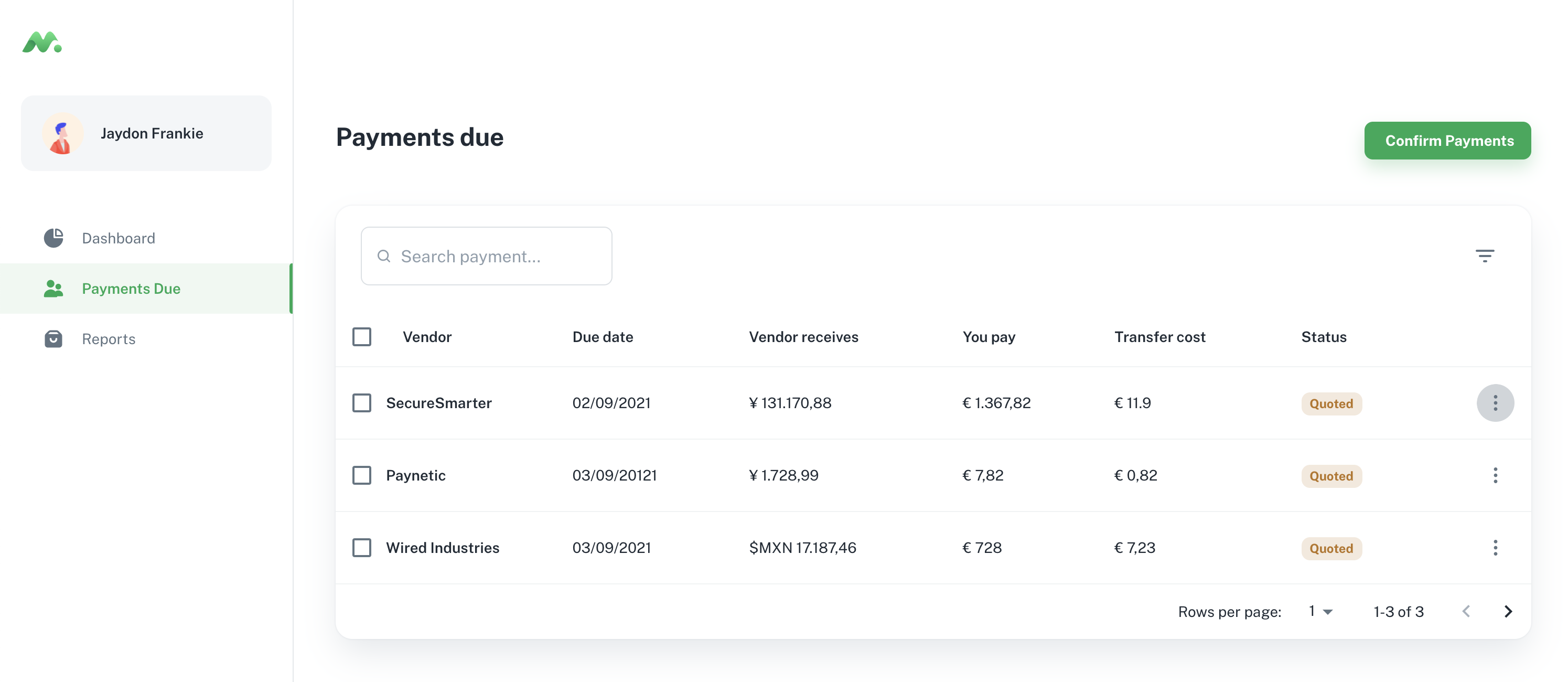Open Jaydon Frankie's profile card
The width and height of the screenshot is (1568, 682).
[x=146, y=133]
